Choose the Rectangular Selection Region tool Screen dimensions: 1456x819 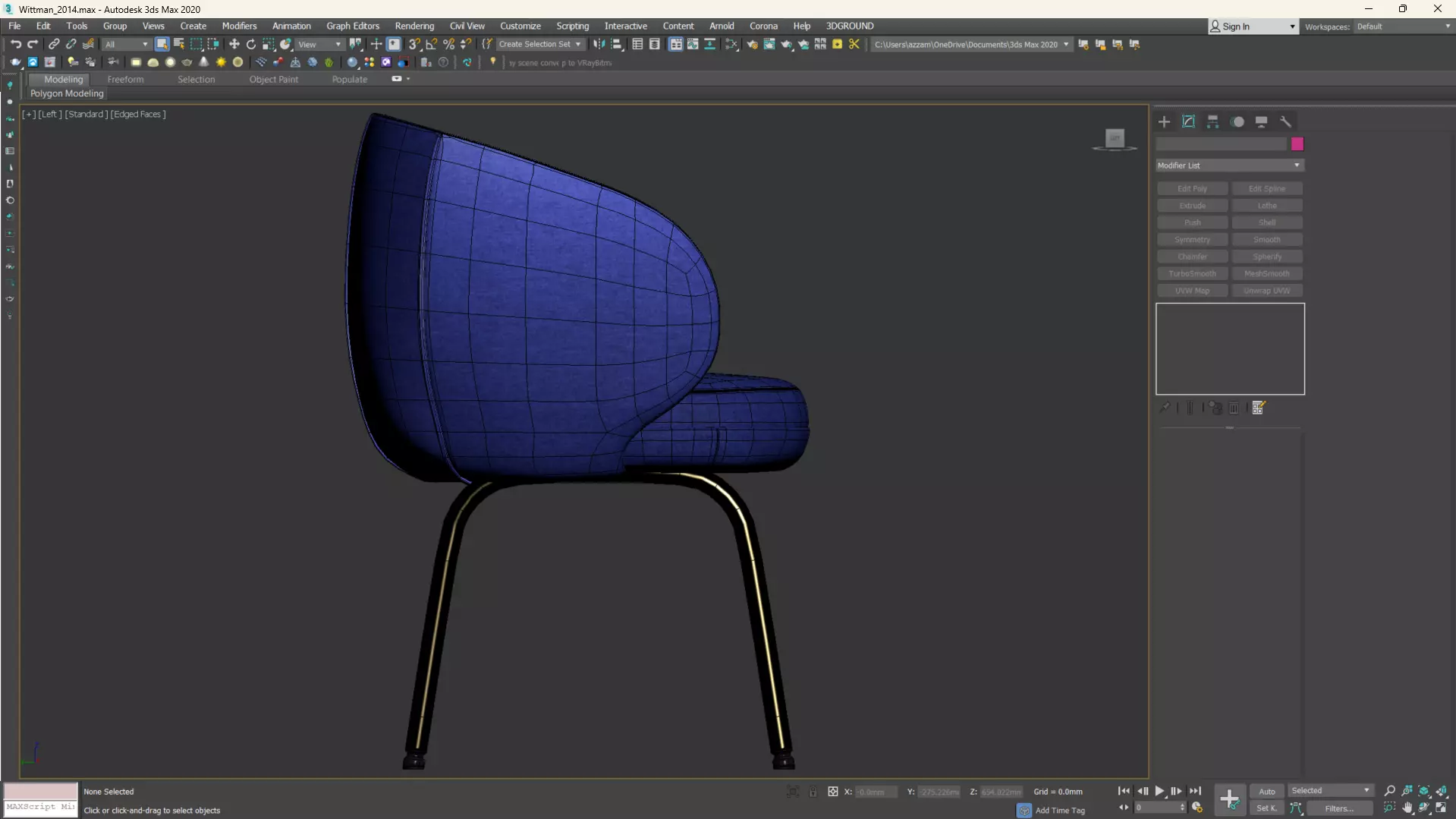(196, 44)
